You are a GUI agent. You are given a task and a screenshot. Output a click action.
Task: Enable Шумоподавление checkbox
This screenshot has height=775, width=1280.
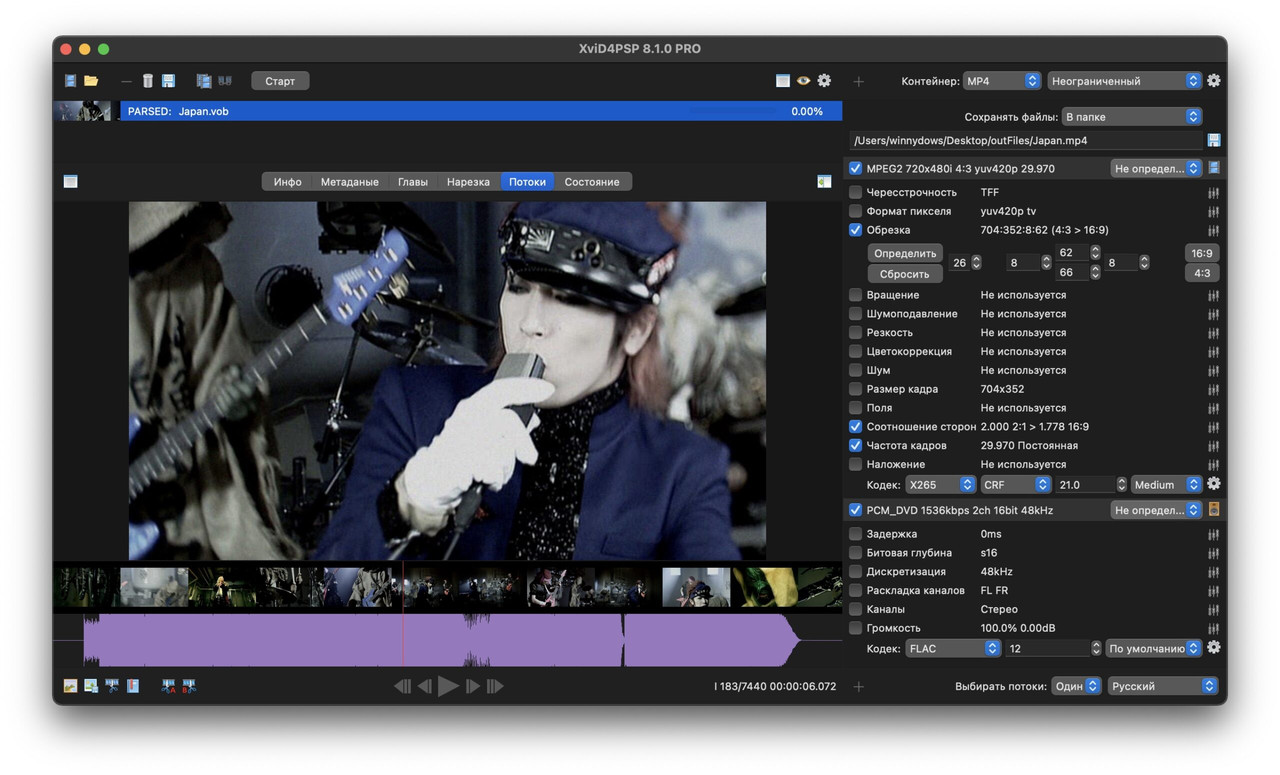pyautogui.click(x=855, y=314)
